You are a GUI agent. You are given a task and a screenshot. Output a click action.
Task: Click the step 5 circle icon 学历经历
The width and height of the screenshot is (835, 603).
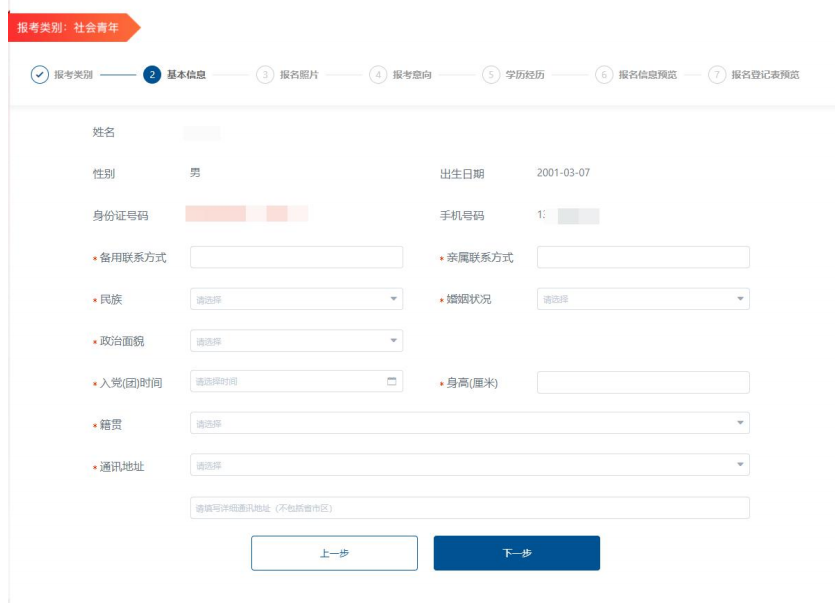pyautogui.click(x=491, y=75)
